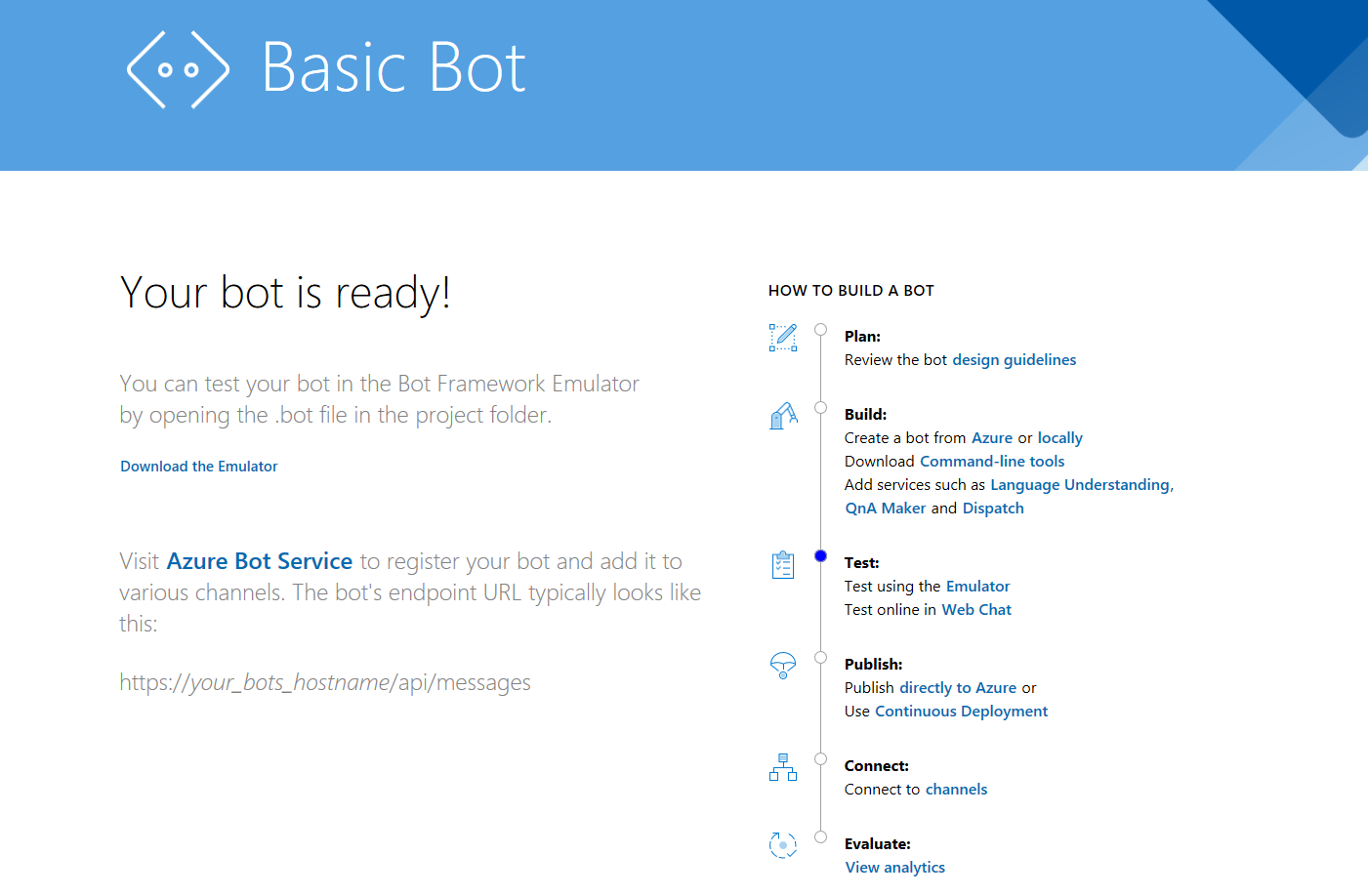
Task: Follow the Azure link under Build
Action: [x=992, y=438]
